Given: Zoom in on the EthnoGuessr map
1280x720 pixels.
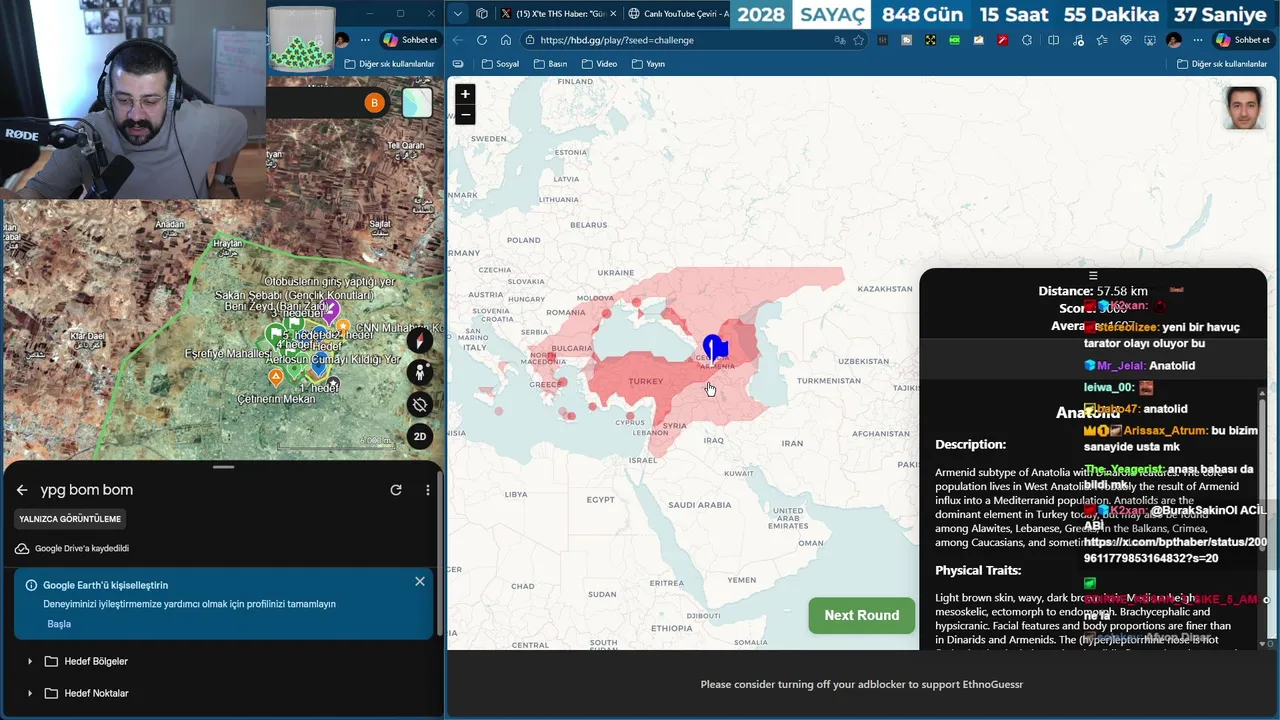Looking at the screenshot, I should pos(465,94).
